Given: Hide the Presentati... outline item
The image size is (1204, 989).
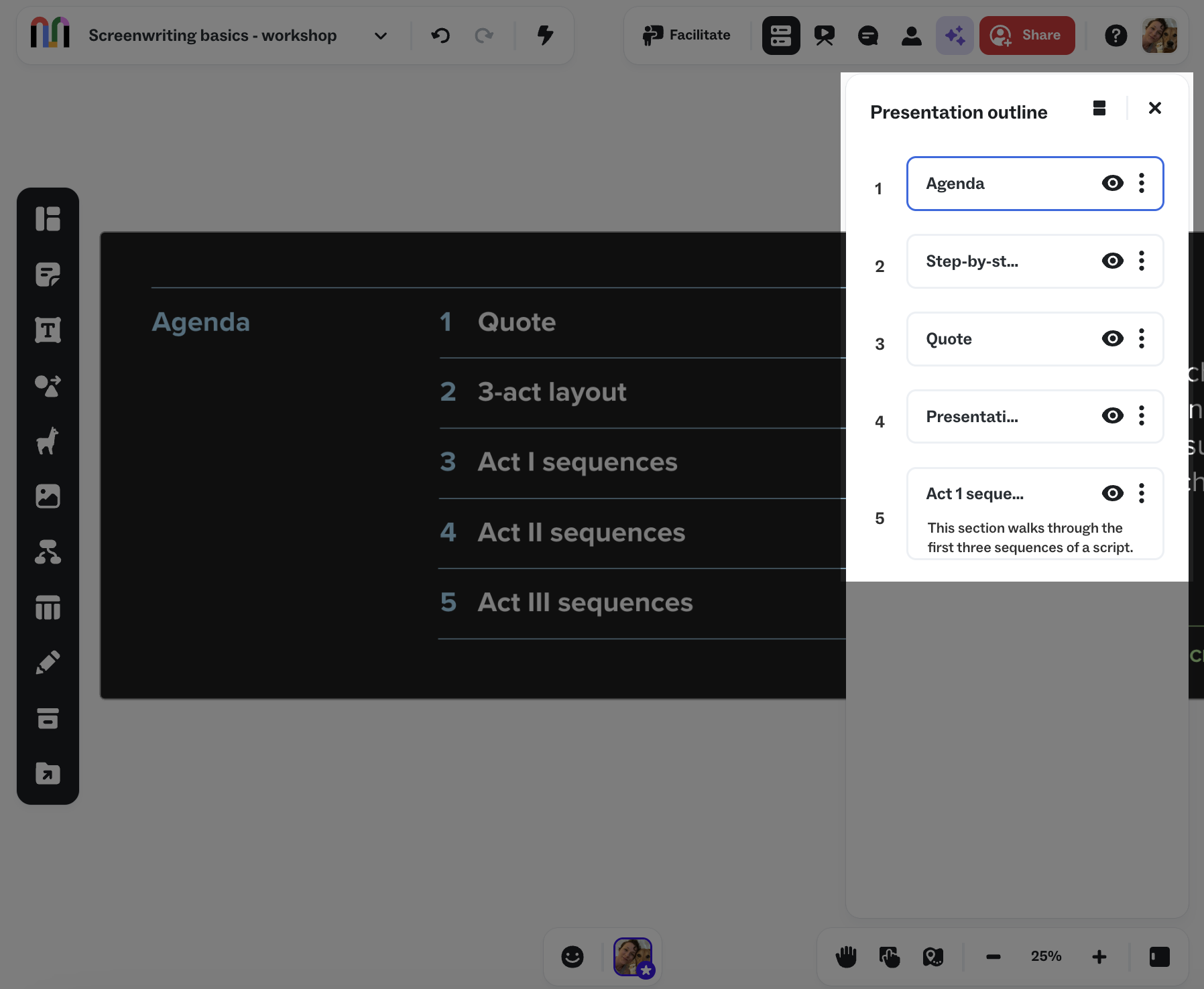Looking at the screenshot, I should (x=1113, y=415).
